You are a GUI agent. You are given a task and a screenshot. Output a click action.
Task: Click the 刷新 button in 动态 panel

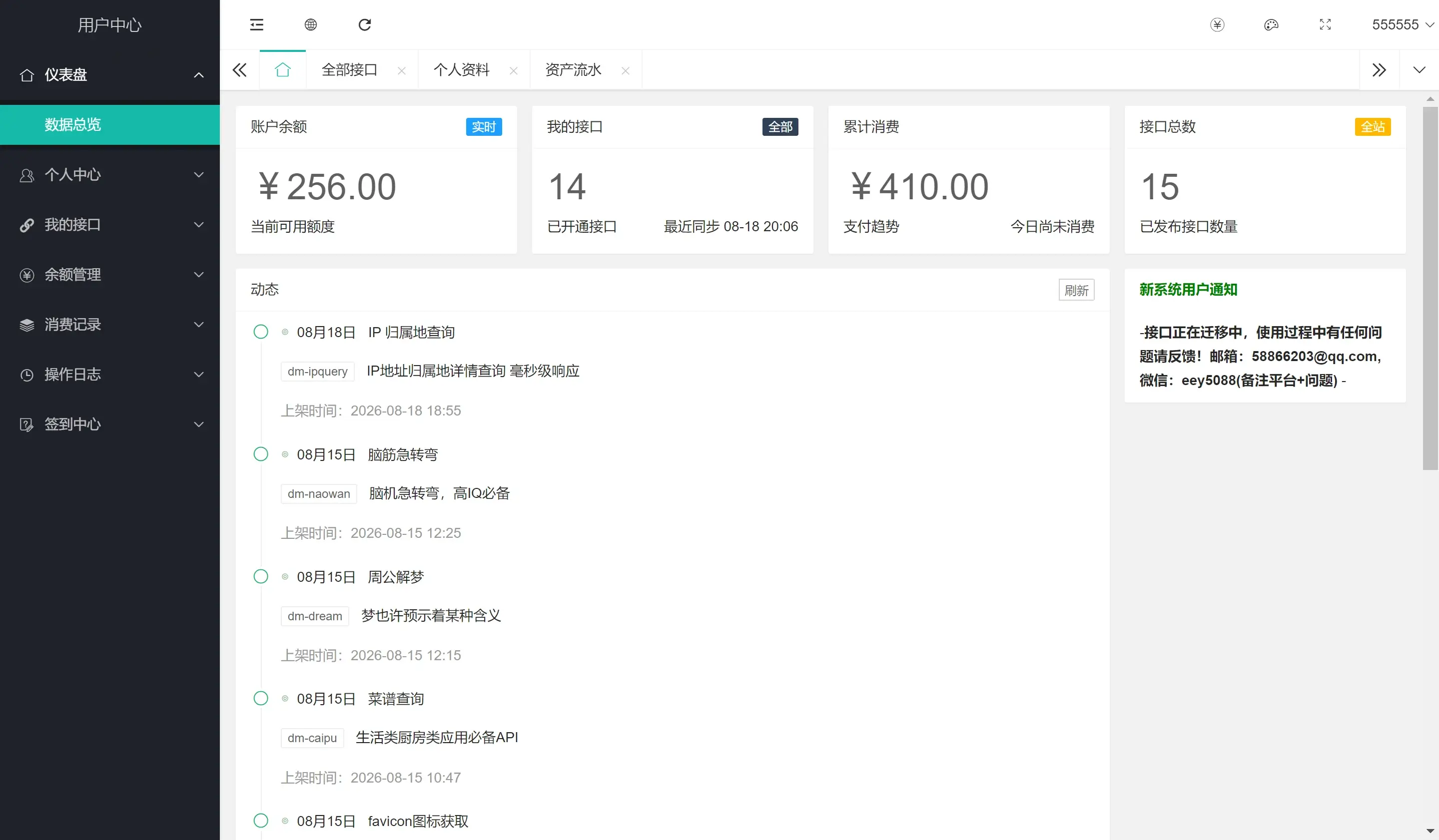coord(1076,290)
